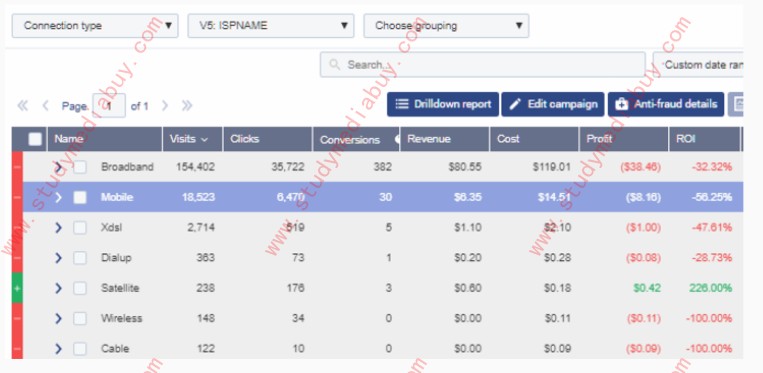Check the Broadband row checkbox
The image size is (763, 373).
[x=80, y=167]
